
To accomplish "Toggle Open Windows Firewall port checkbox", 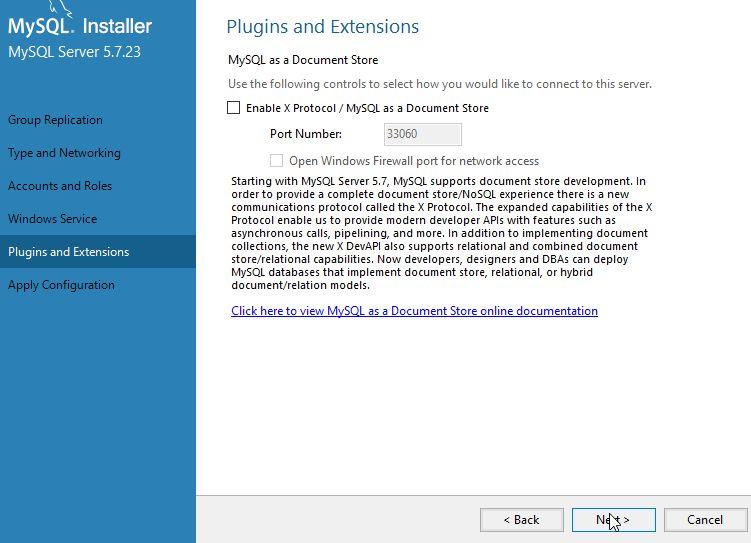I will [276, 160].
